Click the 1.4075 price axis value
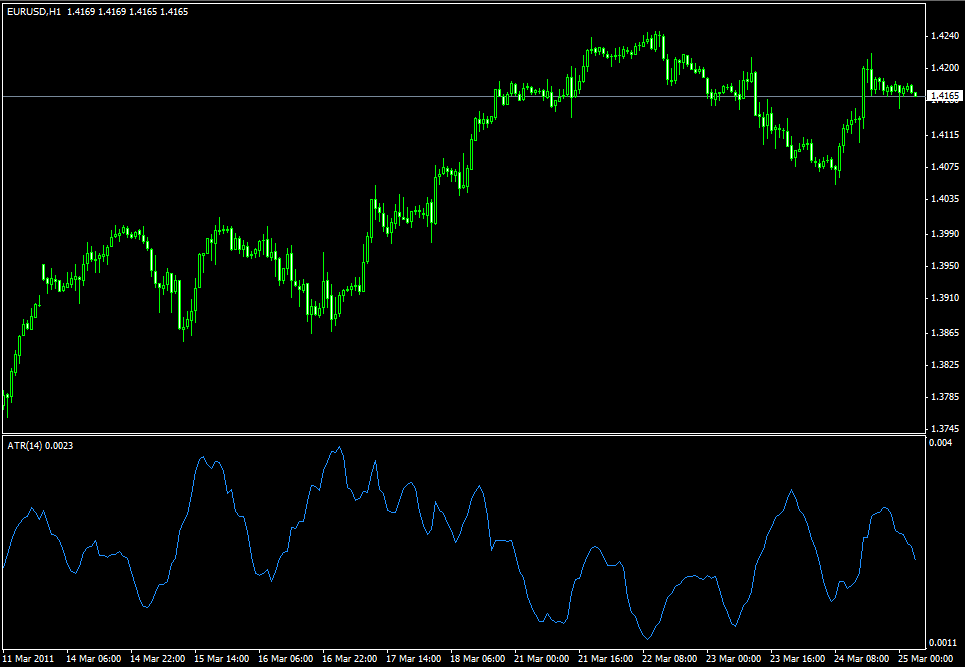965x667 pixels. pyautogui.click(x=945, y=166)
